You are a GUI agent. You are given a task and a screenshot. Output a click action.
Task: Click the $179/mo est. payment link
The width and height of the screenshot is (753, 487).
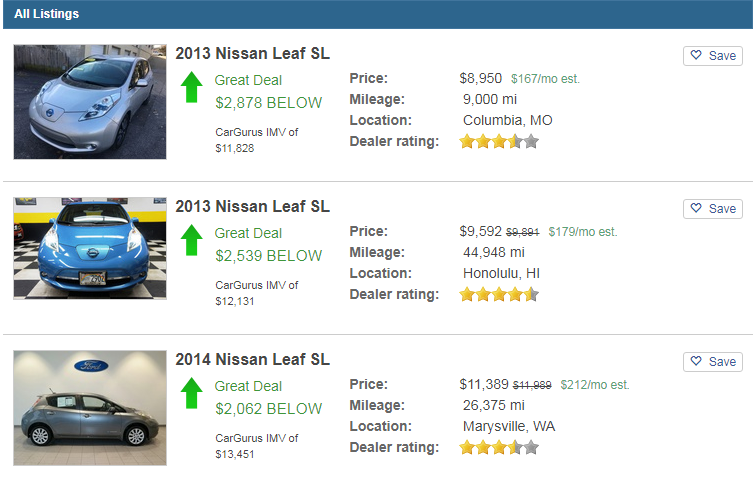click(x=582, y=232)
